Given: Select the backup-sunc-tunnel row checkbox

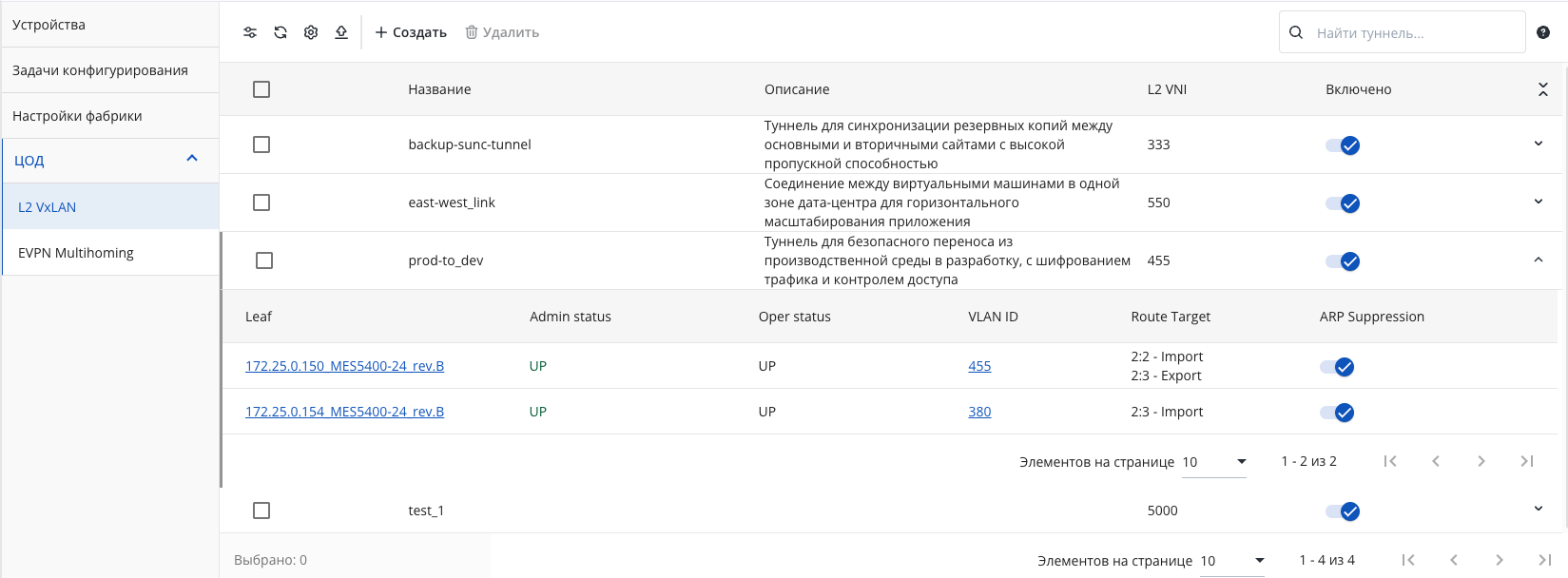Looking at the screenshot, I should [x=261, y=144].
